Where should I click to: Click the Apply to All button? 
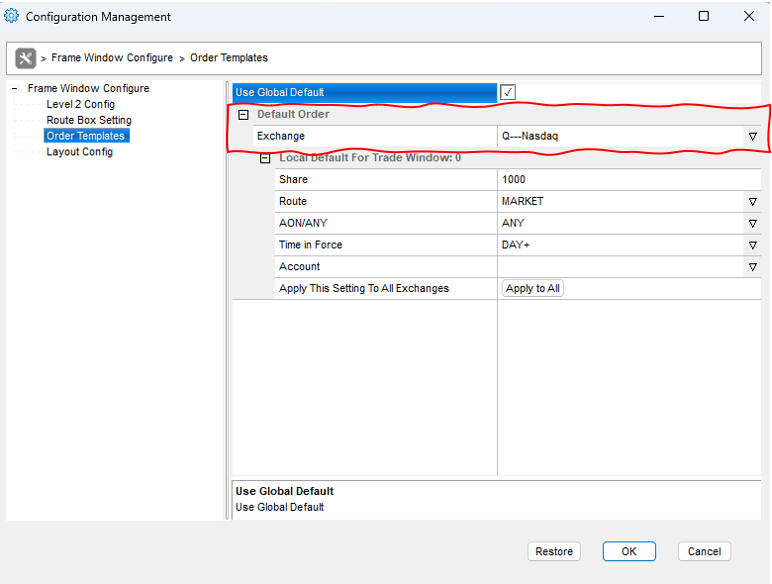pyautogui.click(x=533, y=289)
